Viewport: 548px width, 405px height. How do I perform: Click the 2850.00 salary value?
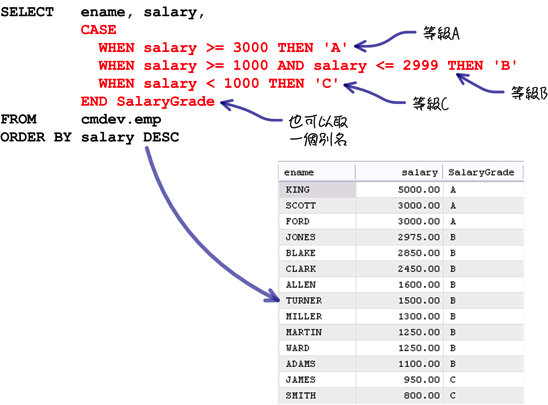[x=419, y=253]
